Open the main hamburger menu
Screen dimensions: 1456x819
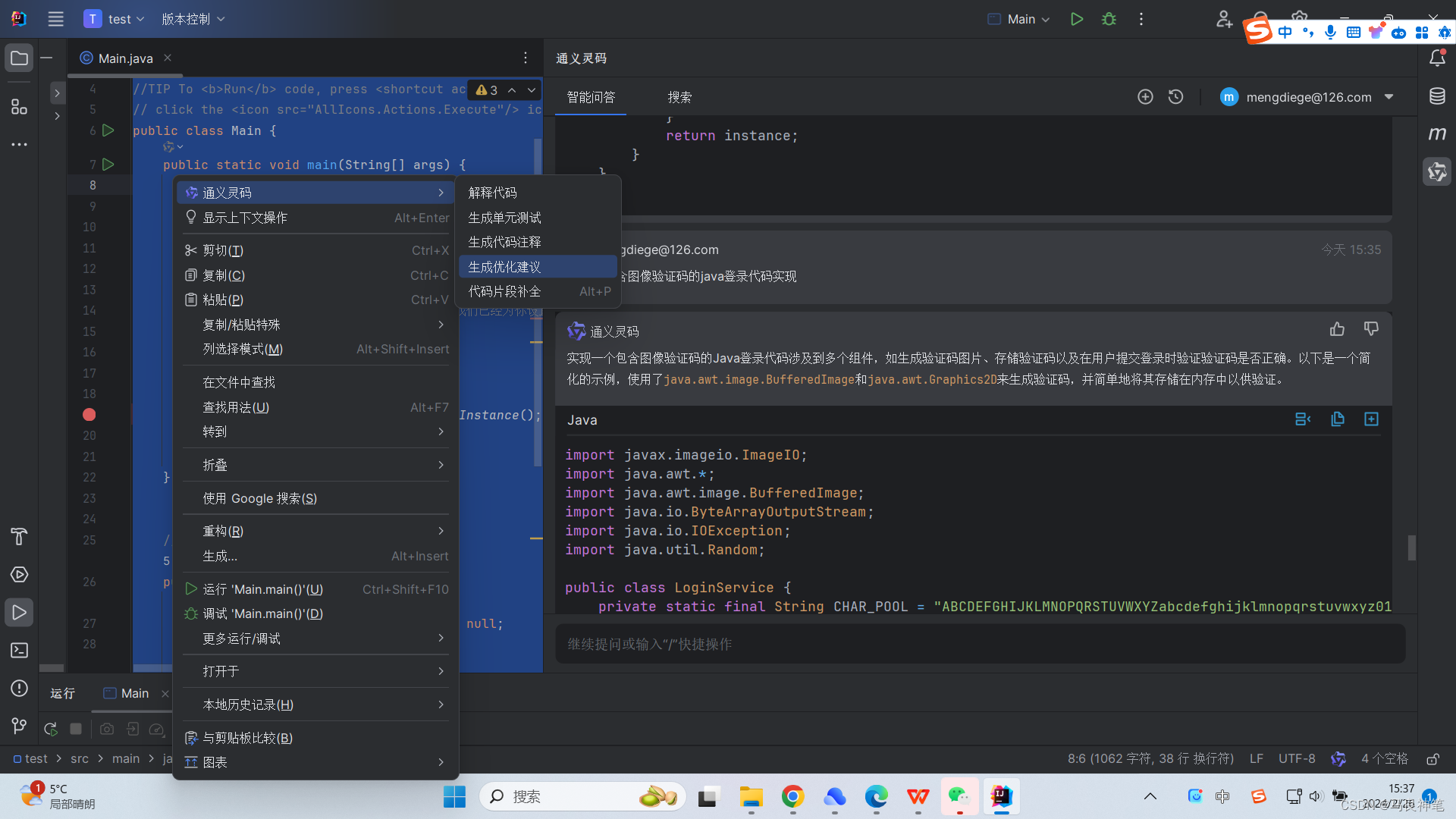[55, 19]
